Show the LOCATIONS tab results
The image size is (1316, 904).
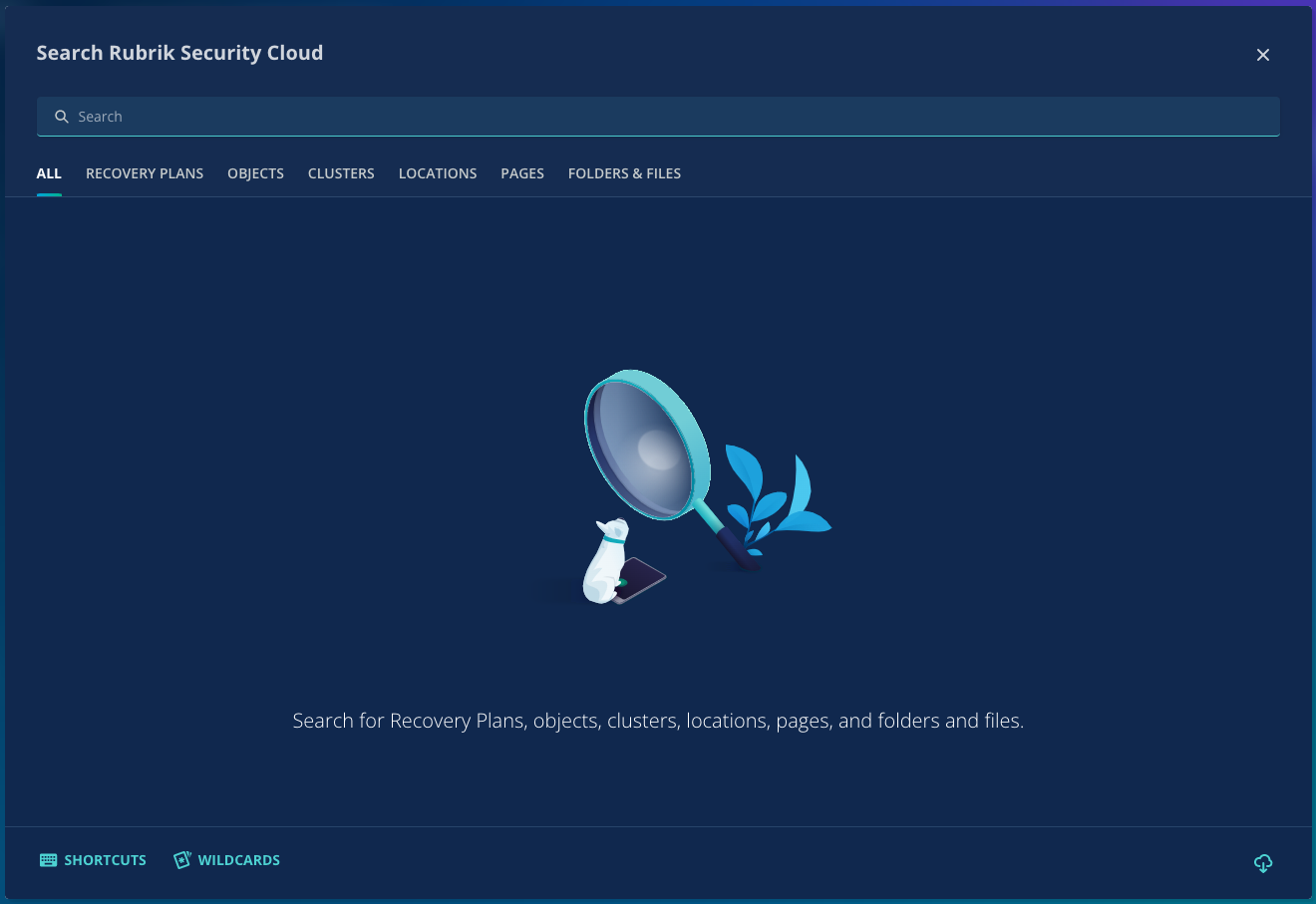pyautogui.click(x=438, y=173)
